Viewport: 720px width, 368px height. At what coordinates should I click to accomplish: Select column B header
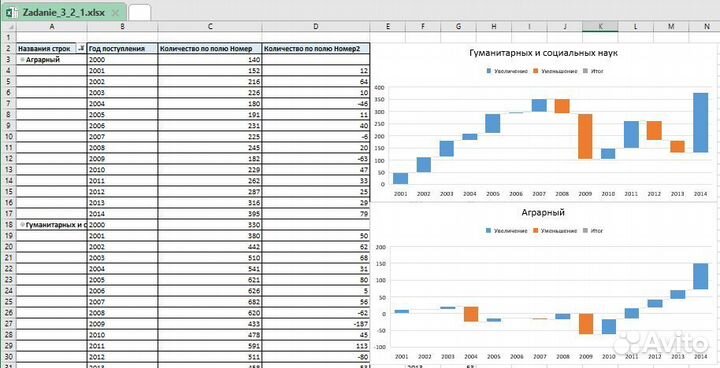pyautogui.click(x=122, y=27)
